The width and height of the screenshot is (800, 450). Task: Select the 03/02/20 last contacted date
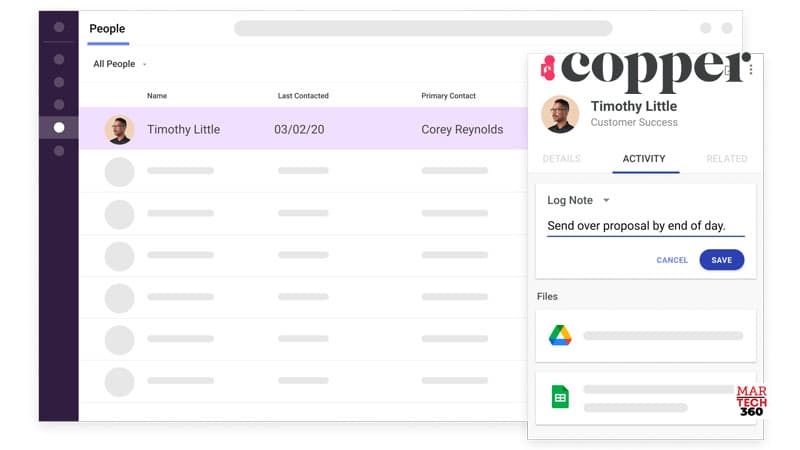(299, 130)
